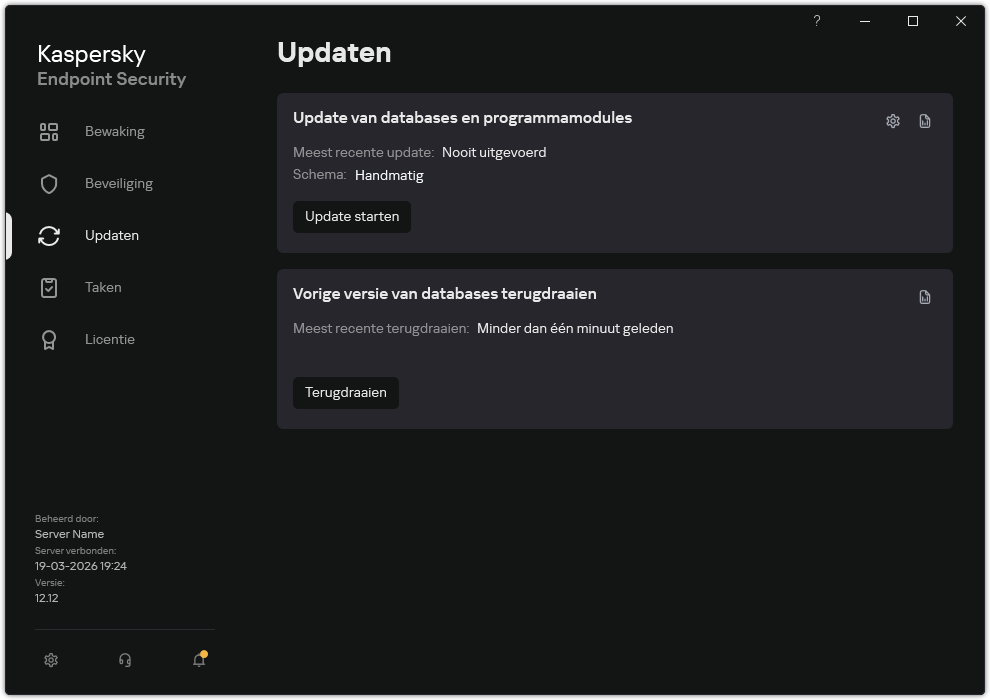The height and width of the screenshot is (700, 990).
Task: Open application settings gear at bottom left
Action: click(x=50, y=660)
